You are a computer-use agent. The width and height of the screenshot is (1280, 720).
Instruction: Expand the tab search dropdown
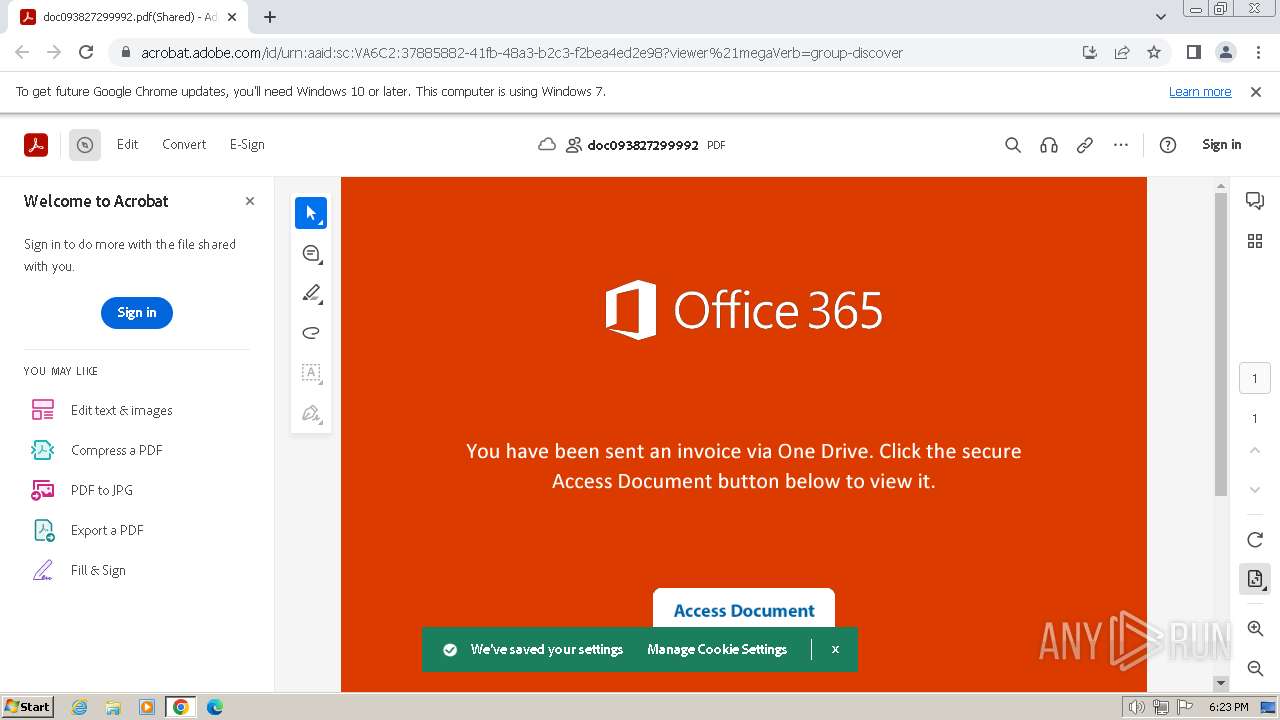[1160, 17]
